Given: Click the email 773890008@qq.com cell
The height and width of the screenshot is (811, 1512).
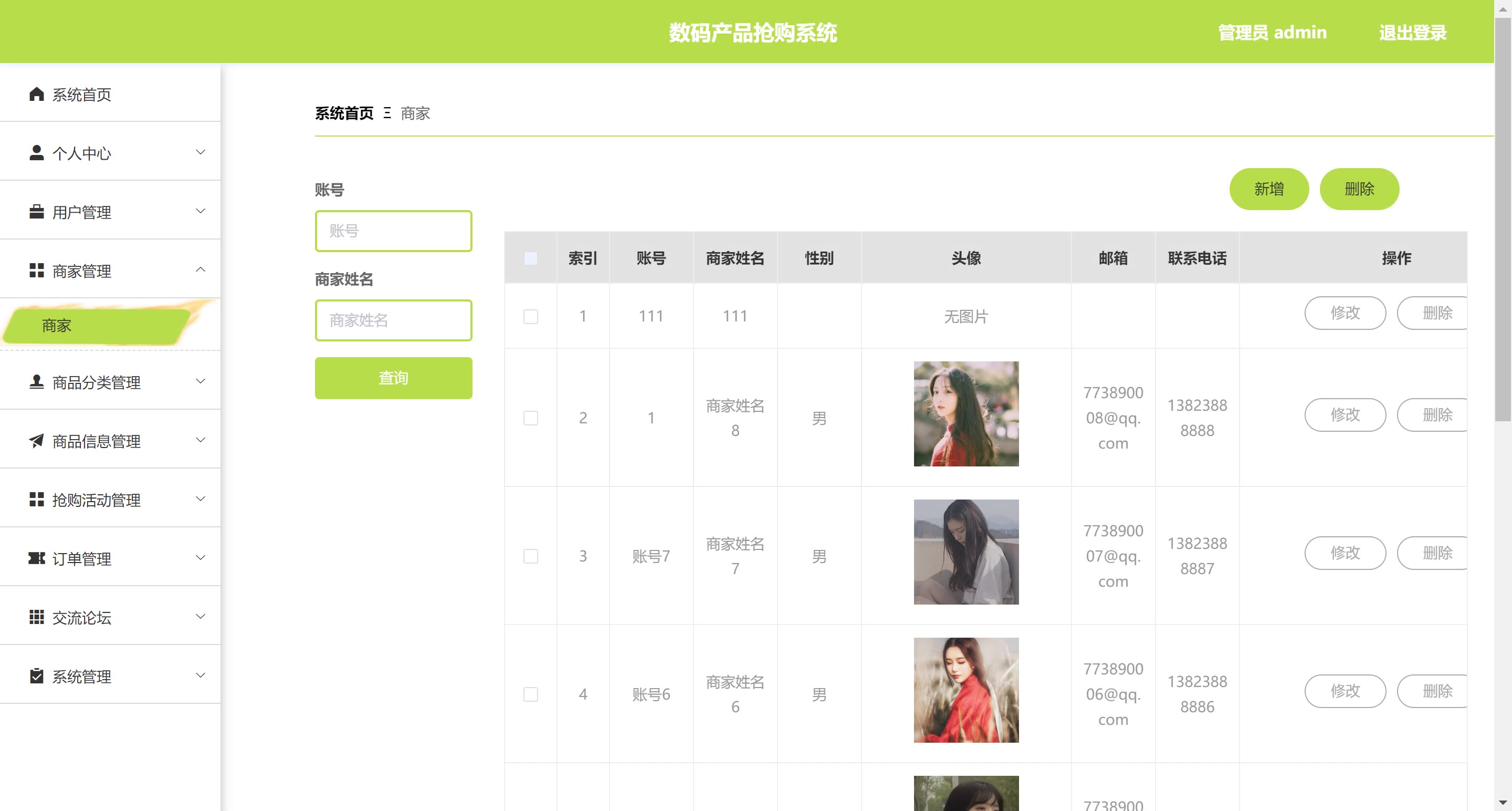Looking at the screenshot, I should (1113, 418).
